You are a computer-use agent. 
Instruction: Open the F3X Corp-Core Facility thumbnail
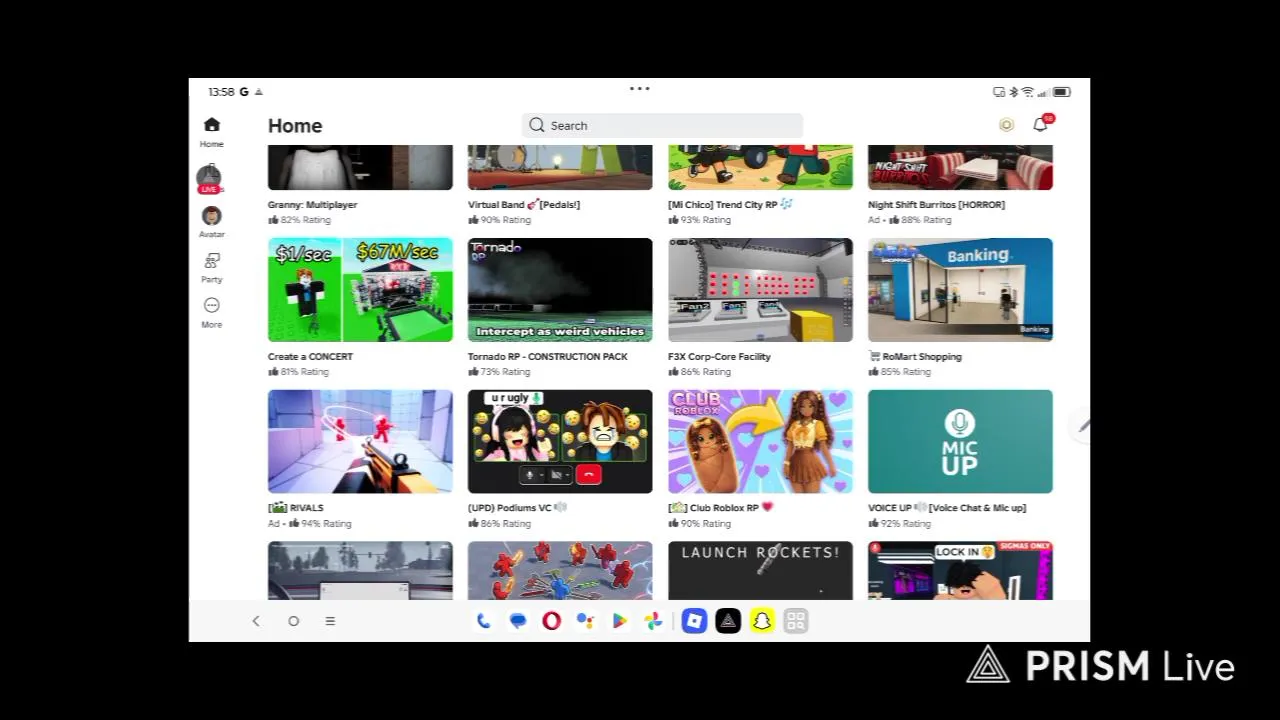pyautogui.click(x=760, y=290)
